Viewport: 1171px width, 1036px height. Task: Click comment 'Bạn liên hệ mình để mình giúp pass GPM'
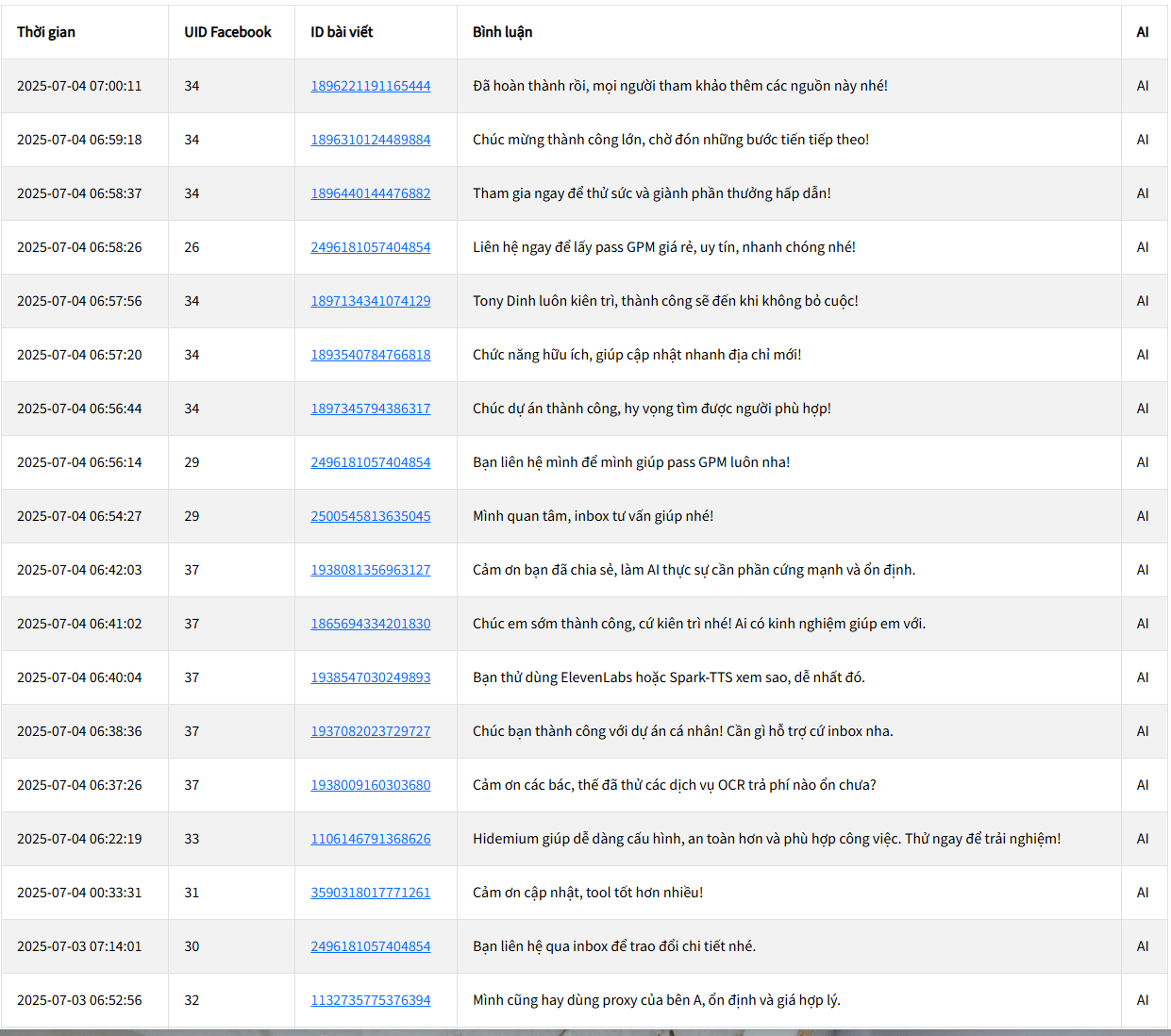point(631,462)
